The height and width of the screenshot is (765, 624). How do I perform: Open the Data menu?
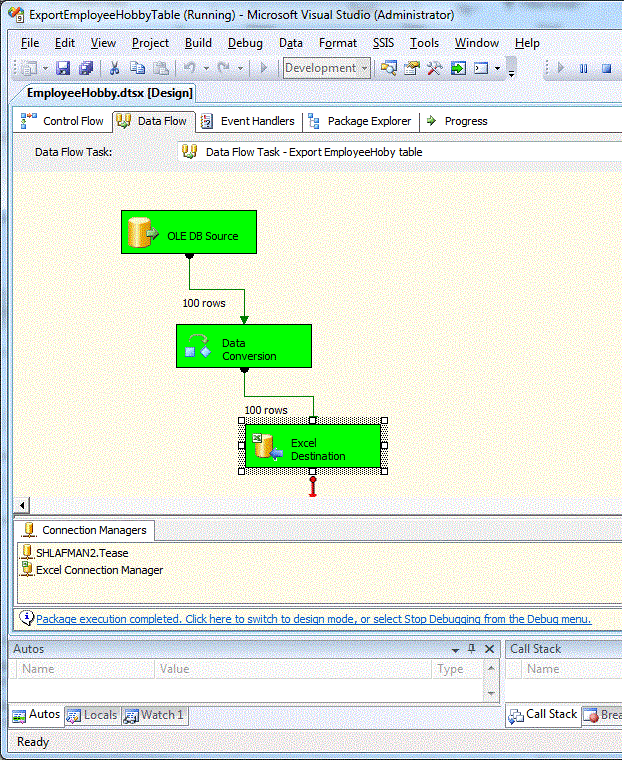pyautogui.click(x=291, y=43)
